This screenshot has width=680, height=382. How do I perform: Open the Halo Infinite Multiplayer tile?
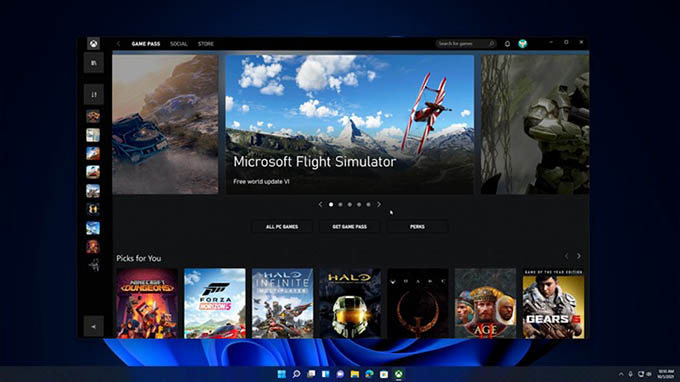click(x=282, y=303)
